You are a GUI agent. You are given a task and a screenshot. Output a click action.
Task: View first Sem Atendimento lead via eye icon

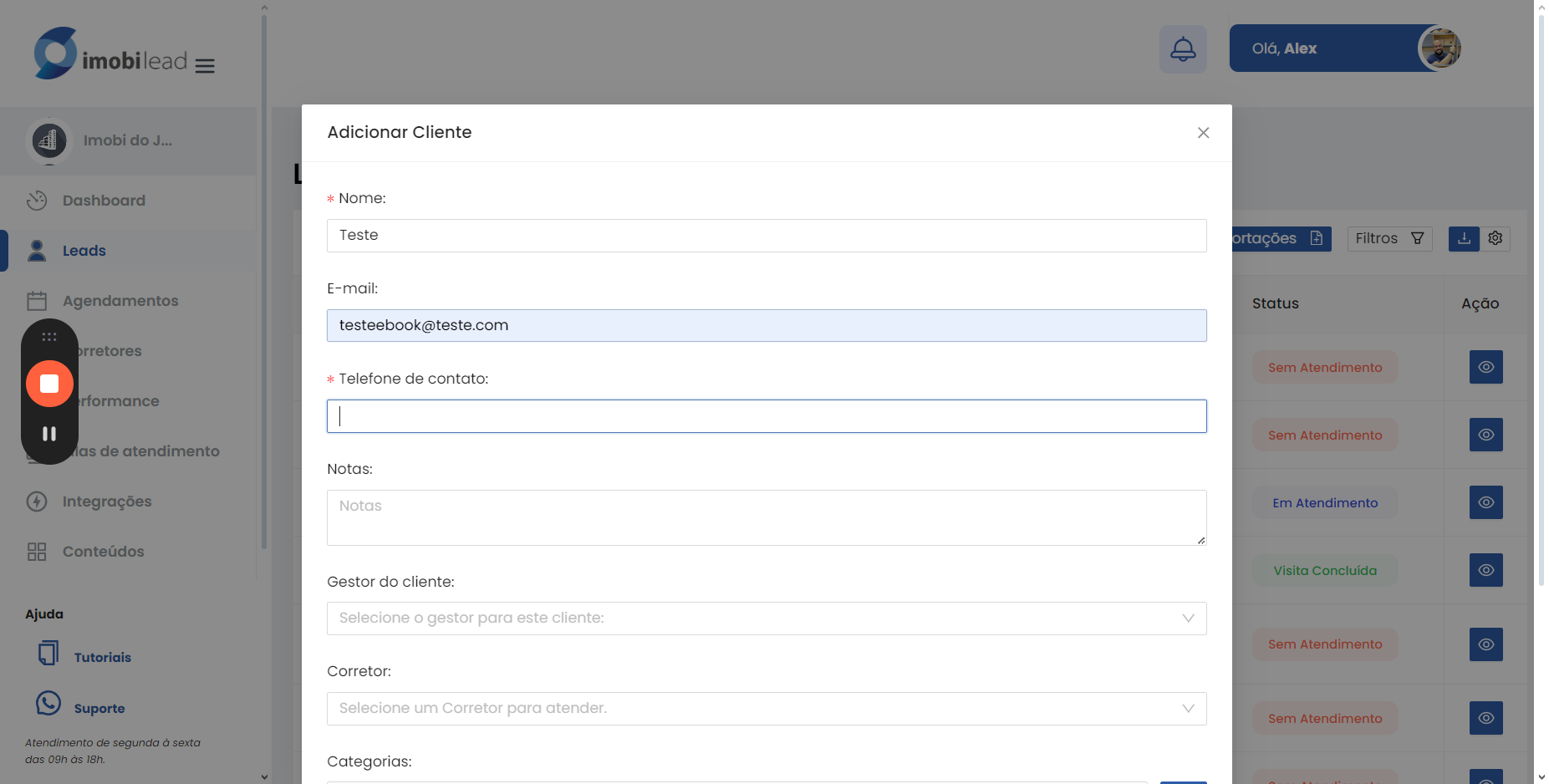tap(1486, 368)
